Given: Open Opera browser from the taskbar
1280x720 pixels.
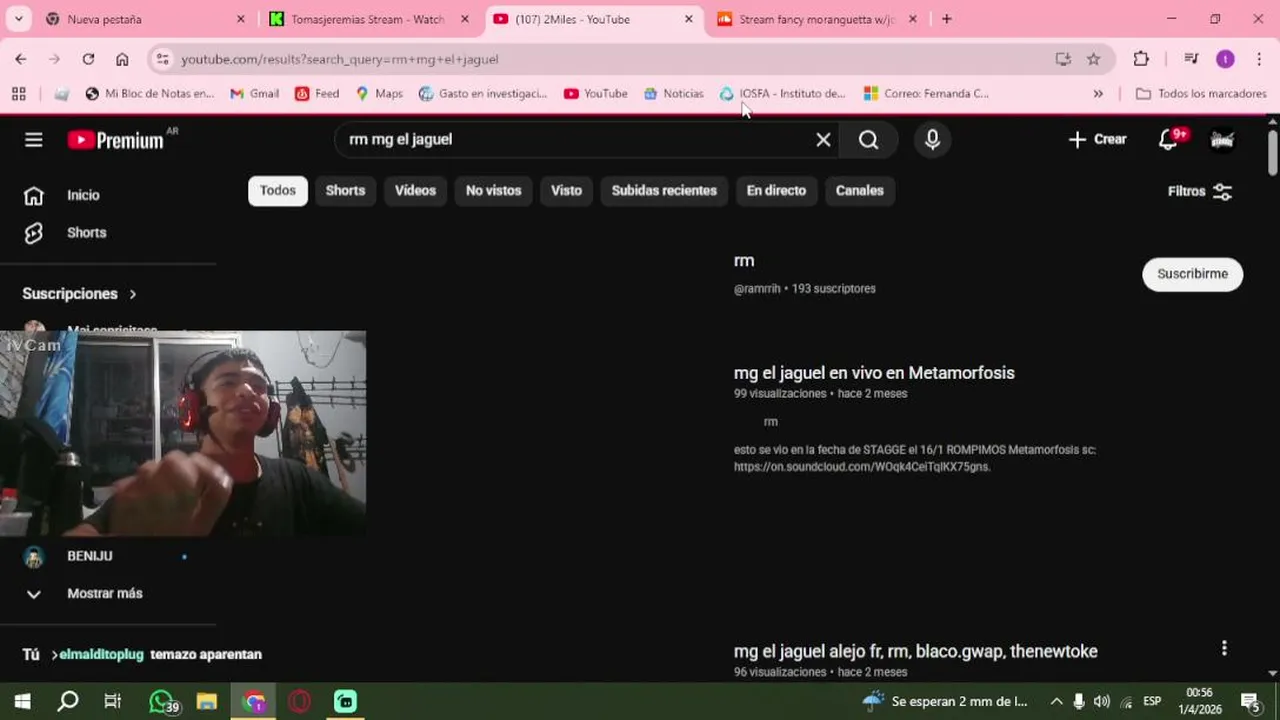Looking at the screenshot, I should 299,701.
